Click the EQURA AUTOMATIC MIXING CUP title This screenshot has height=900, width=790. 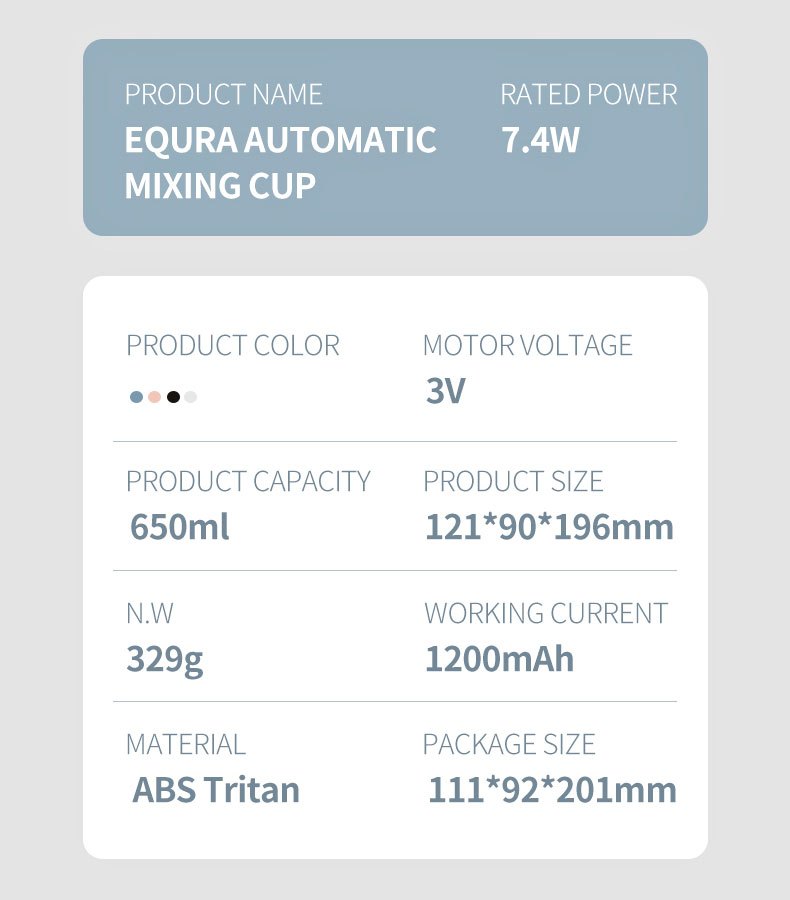(x=280, y=162)
